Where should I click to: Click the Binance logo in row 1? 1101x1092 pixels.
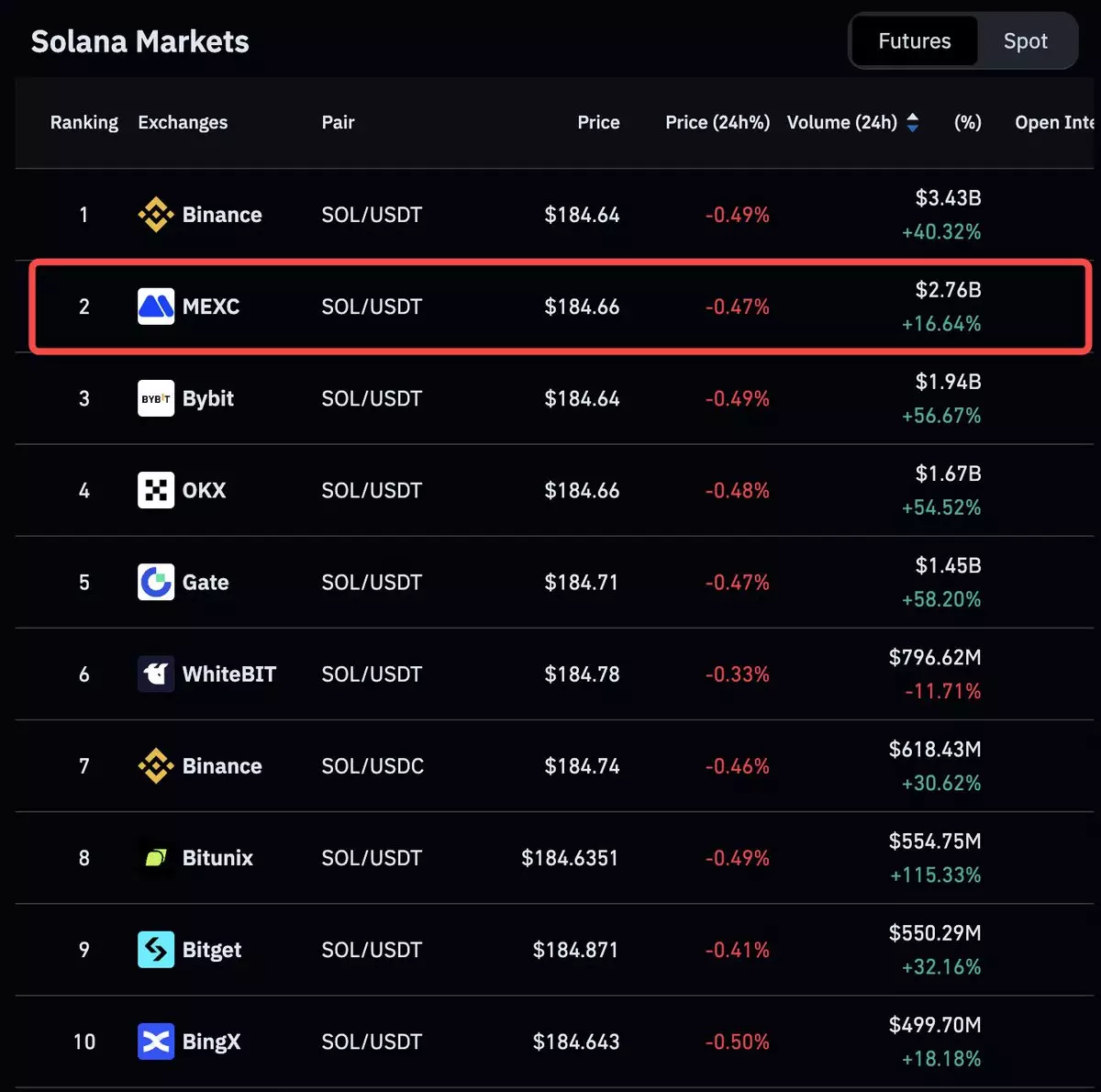155,215
